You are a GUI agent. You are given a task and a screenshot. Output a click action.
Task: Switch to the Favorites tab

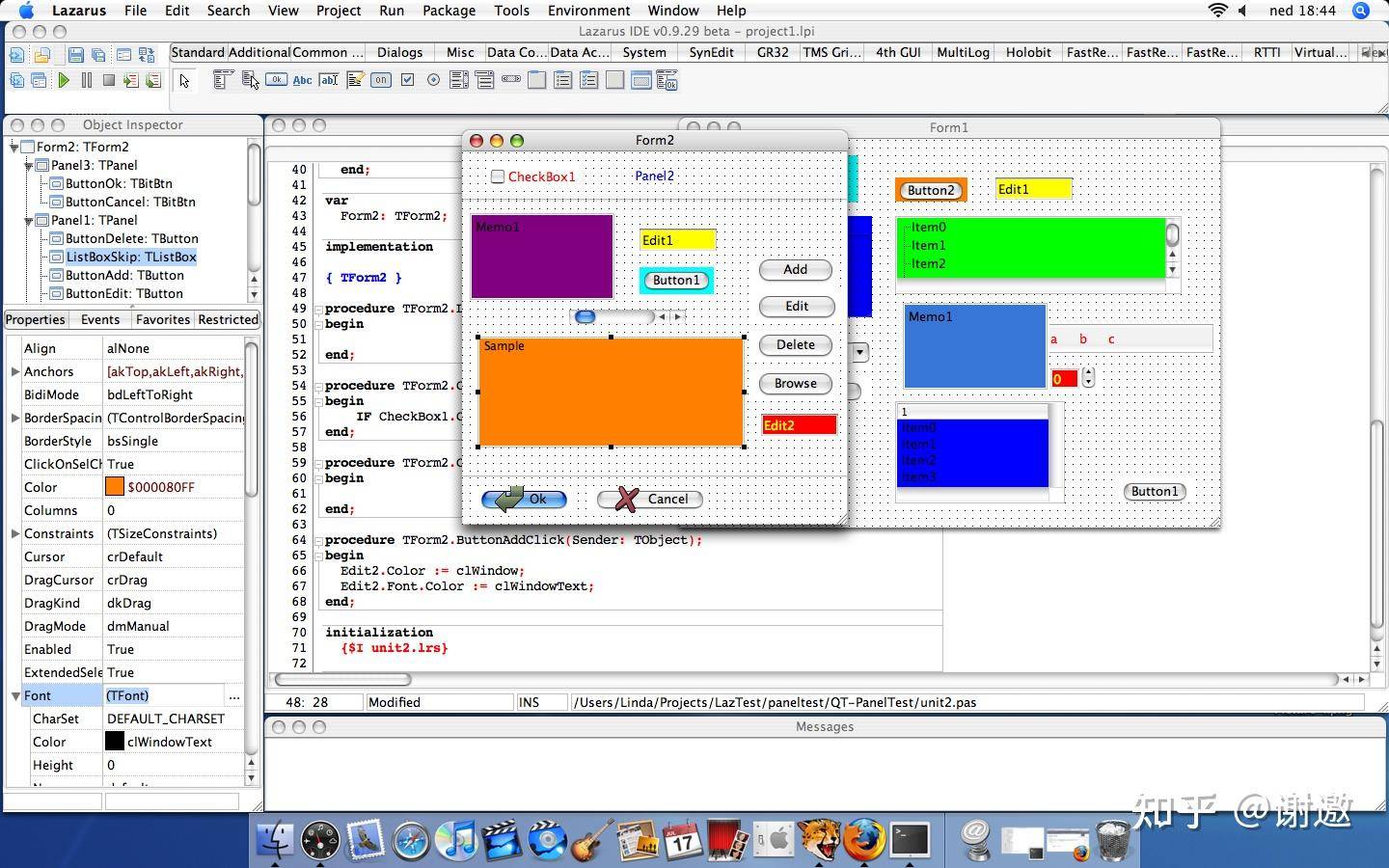point(163,319)
